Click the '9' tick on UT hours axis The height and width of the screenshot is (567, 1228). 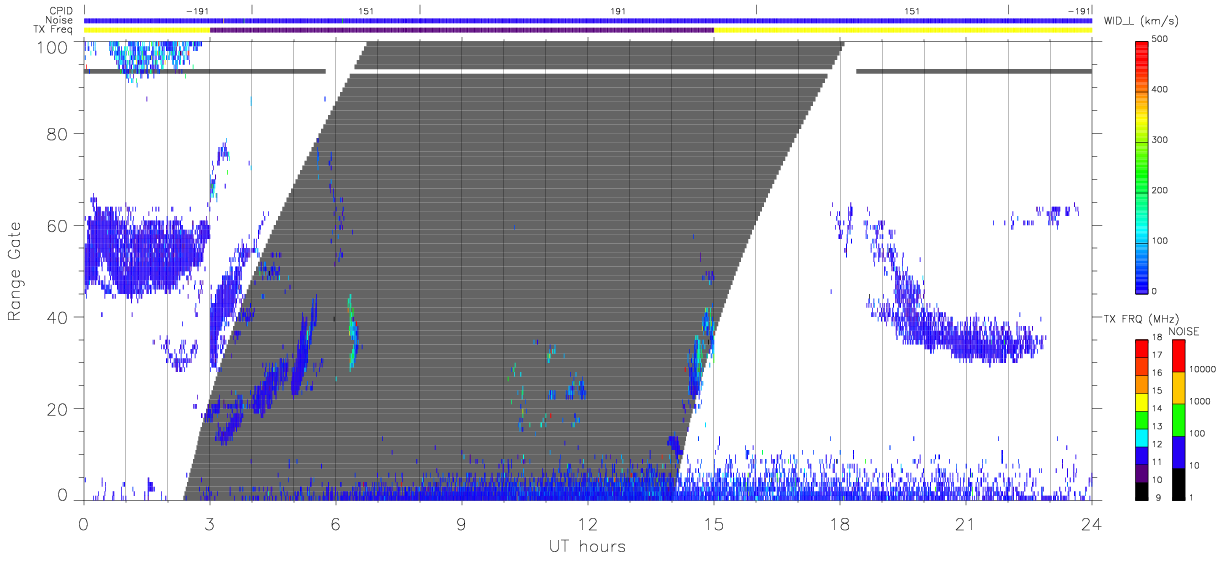[x=461, y=522]
